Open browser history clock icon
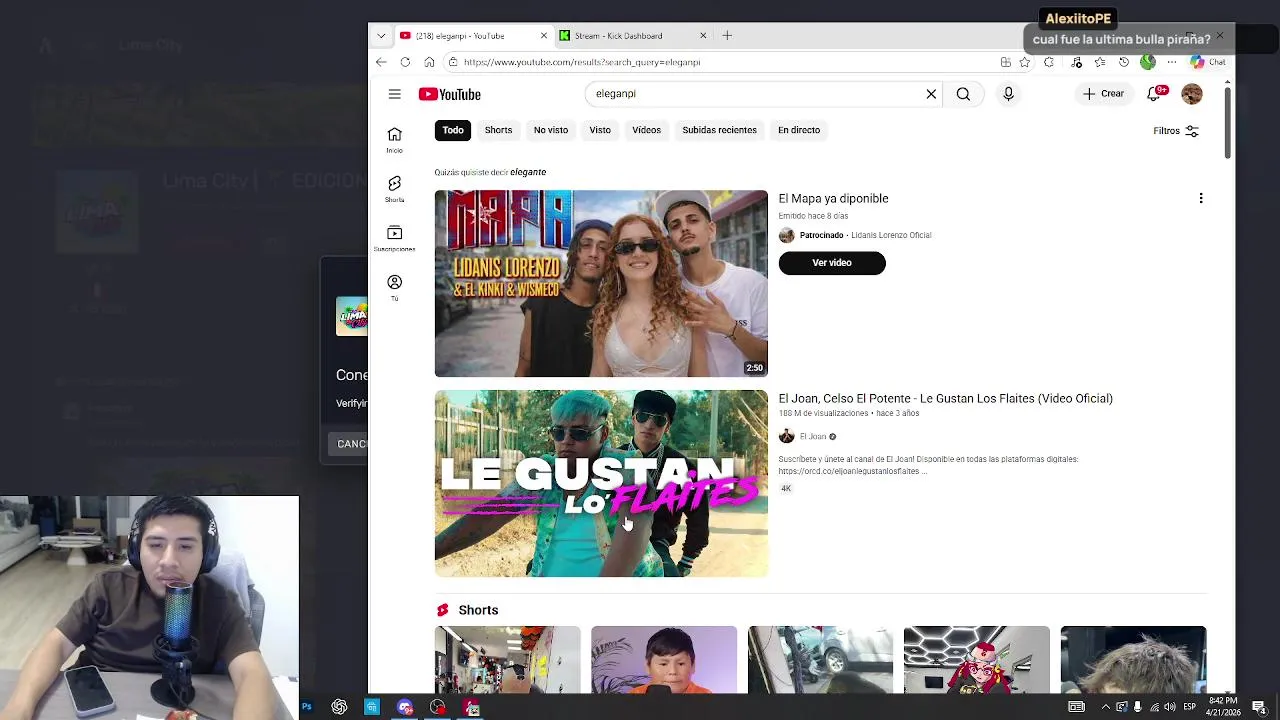The height and width of the screenshot is (720, 1280). point(1124,62)
